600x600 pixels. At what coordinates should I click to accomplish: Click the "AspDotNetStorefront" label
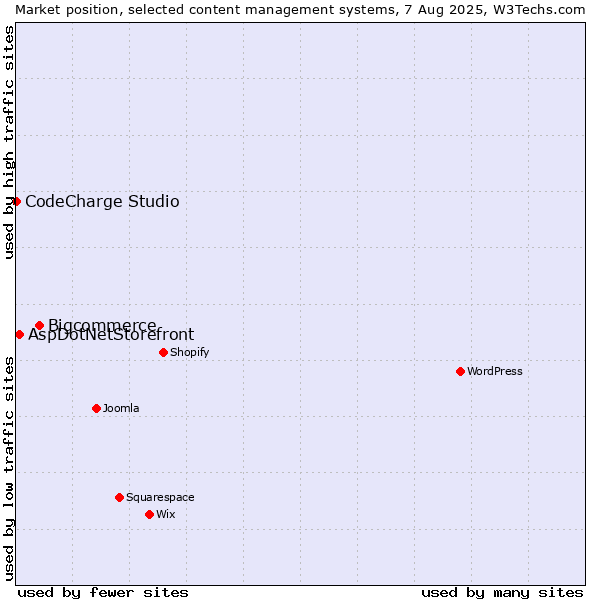click(111, 335)
